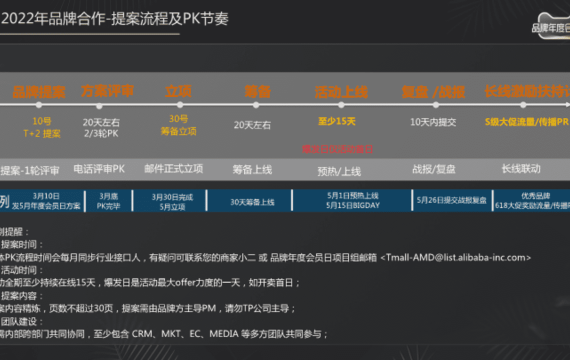Click the 预热/上线 stage label
The width and height of the screenshot is (570, 360).
[x=339, y=171]
